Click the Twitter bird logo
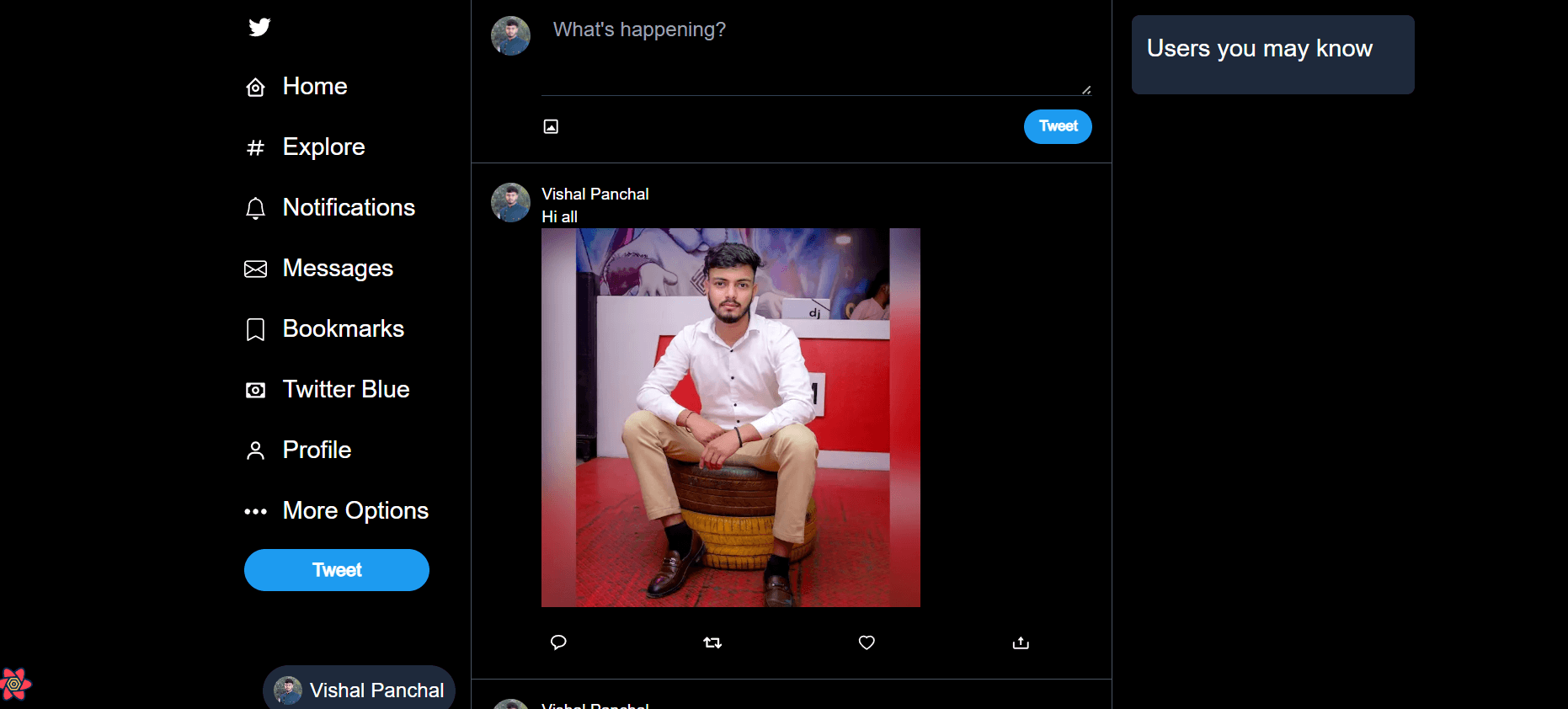The height and width of the screenshot is (709, 1568). coord(259,27)
